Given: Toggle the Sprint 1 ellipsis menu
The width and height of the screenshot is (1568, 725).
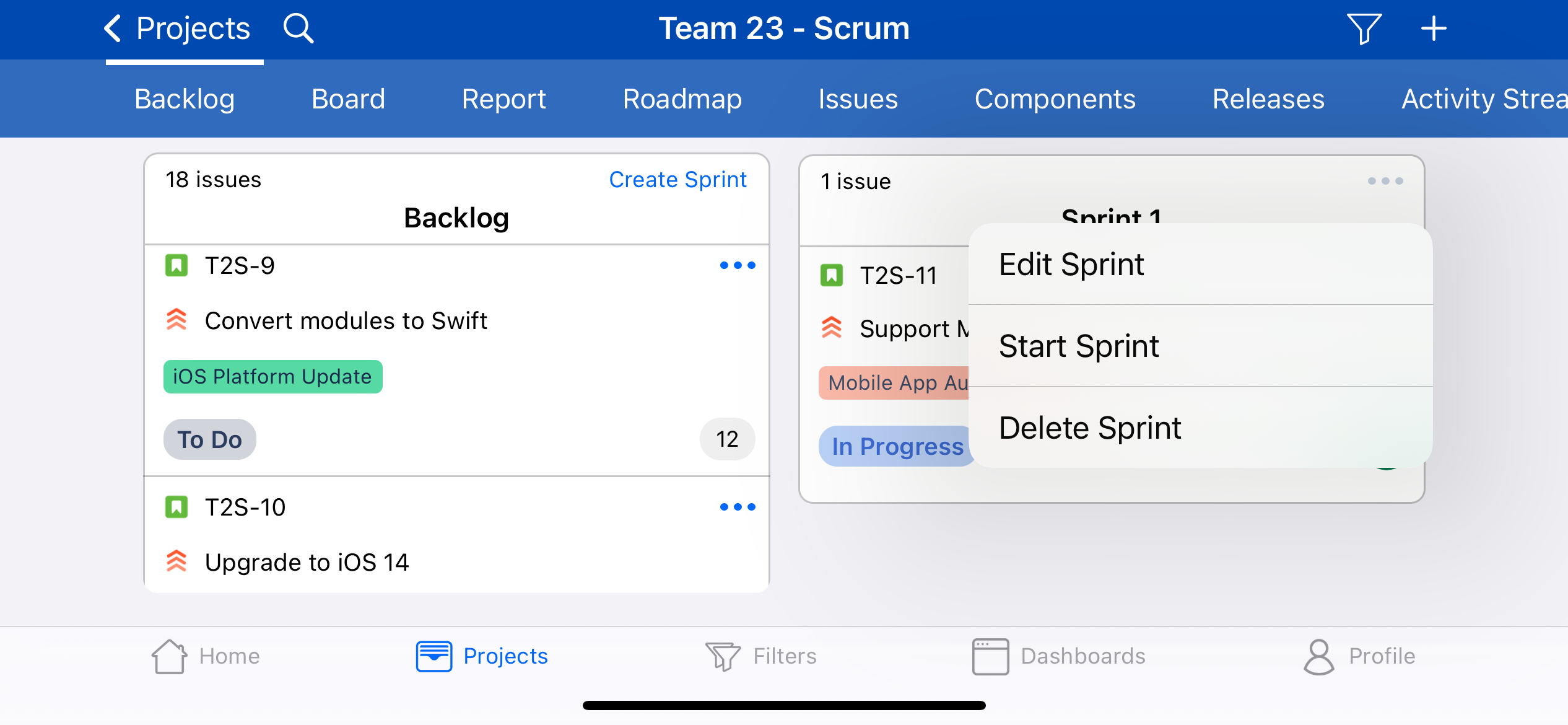Looking at the screenshot, I should [x=1385, y=181].
